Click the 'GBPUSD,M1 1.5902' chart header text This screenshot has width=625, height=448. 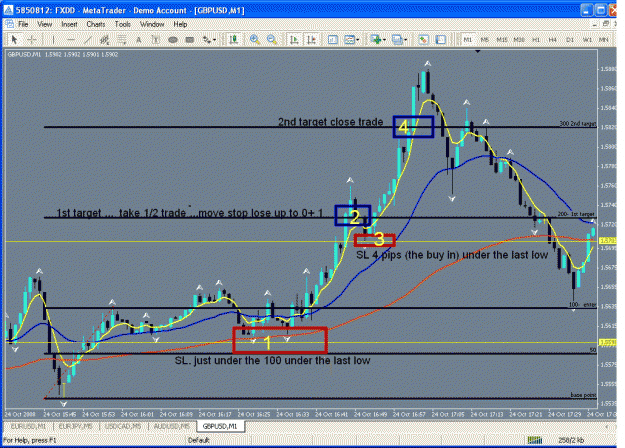(63, 54)
